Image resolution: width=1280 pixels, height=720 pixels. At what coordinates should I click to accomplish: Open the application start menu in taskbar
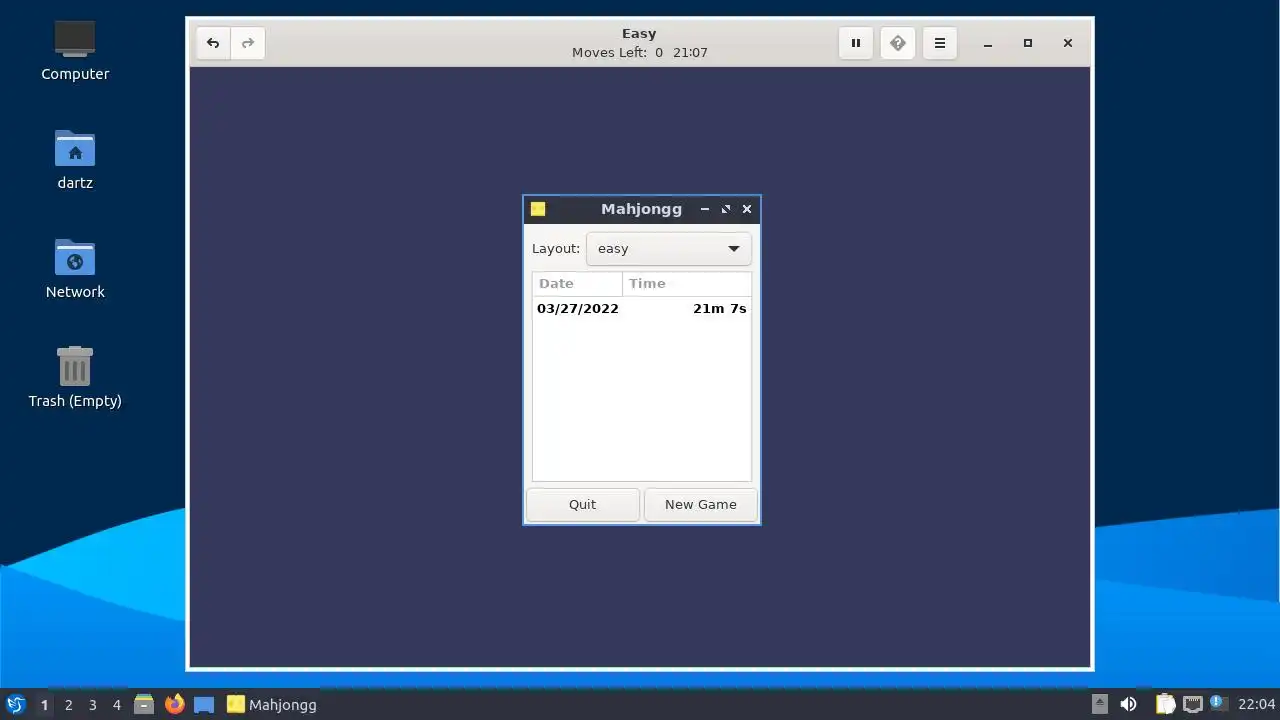pyautogui.click(x=15, y=704)
